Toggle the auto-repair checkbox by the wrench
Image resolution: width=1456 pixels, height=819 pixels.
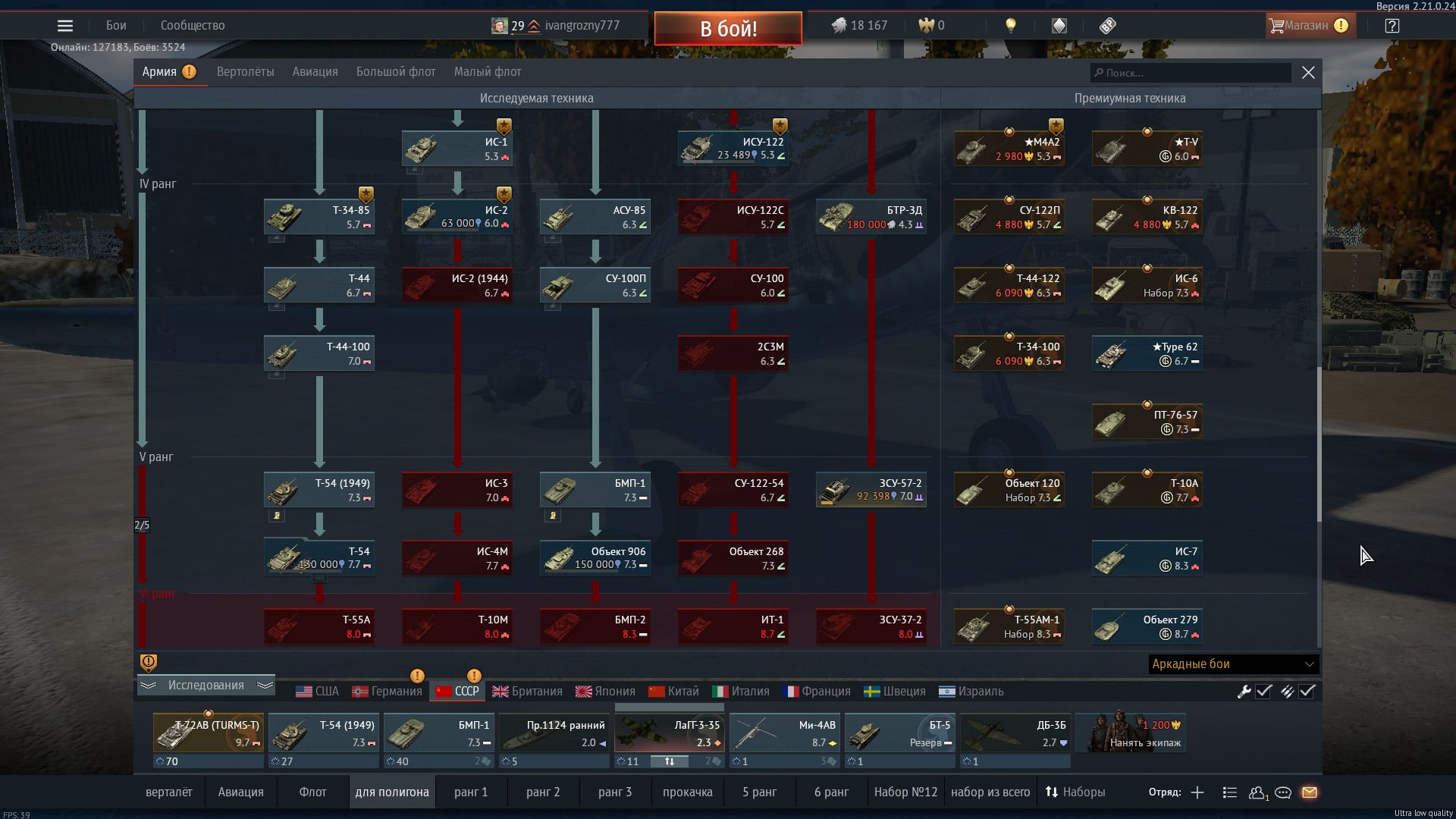click(1263, 692)
